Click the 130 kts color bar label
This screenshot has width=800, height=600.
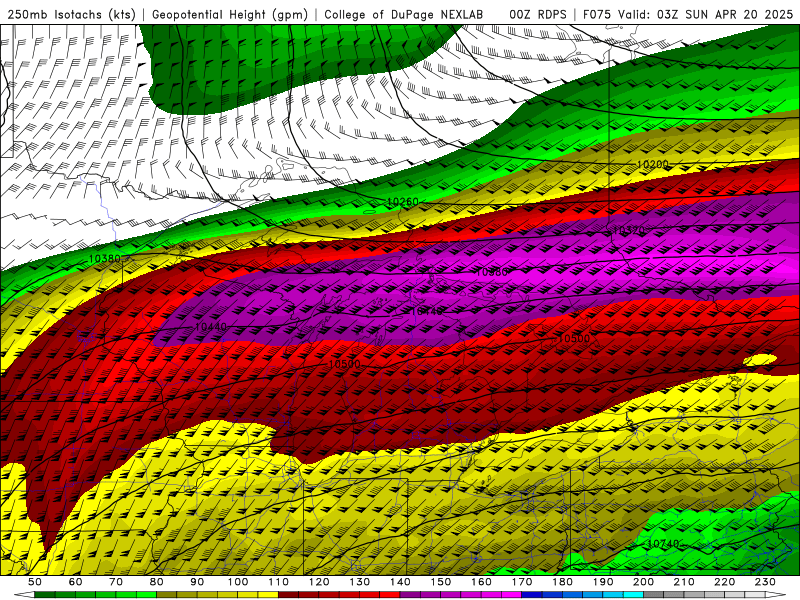coord(360,582)
